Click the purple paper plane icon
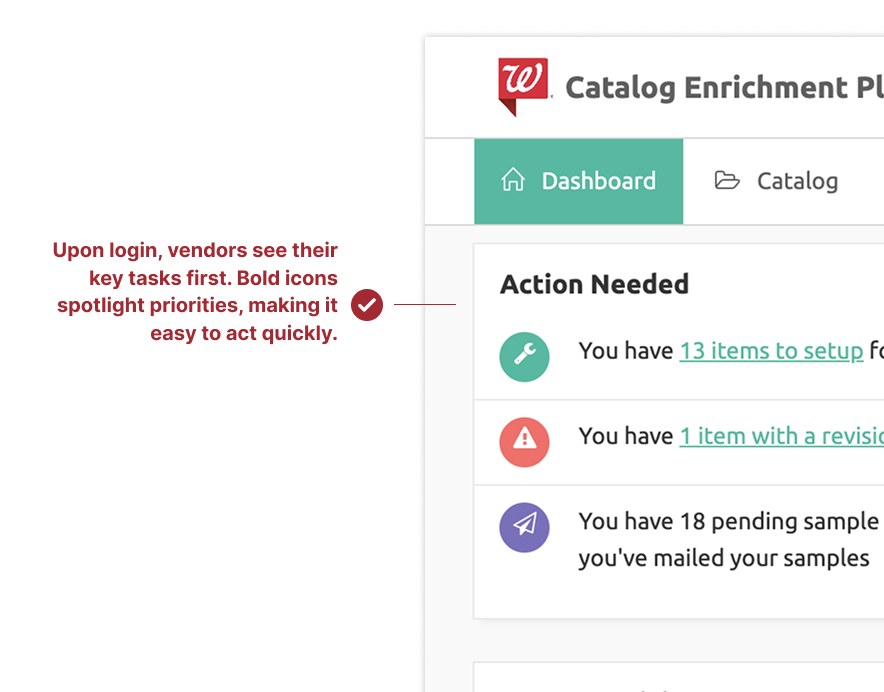 click(524, 526)
